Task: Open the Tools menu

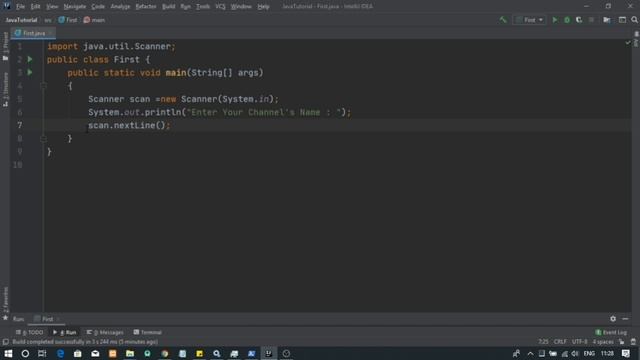Action: (203, 7)
